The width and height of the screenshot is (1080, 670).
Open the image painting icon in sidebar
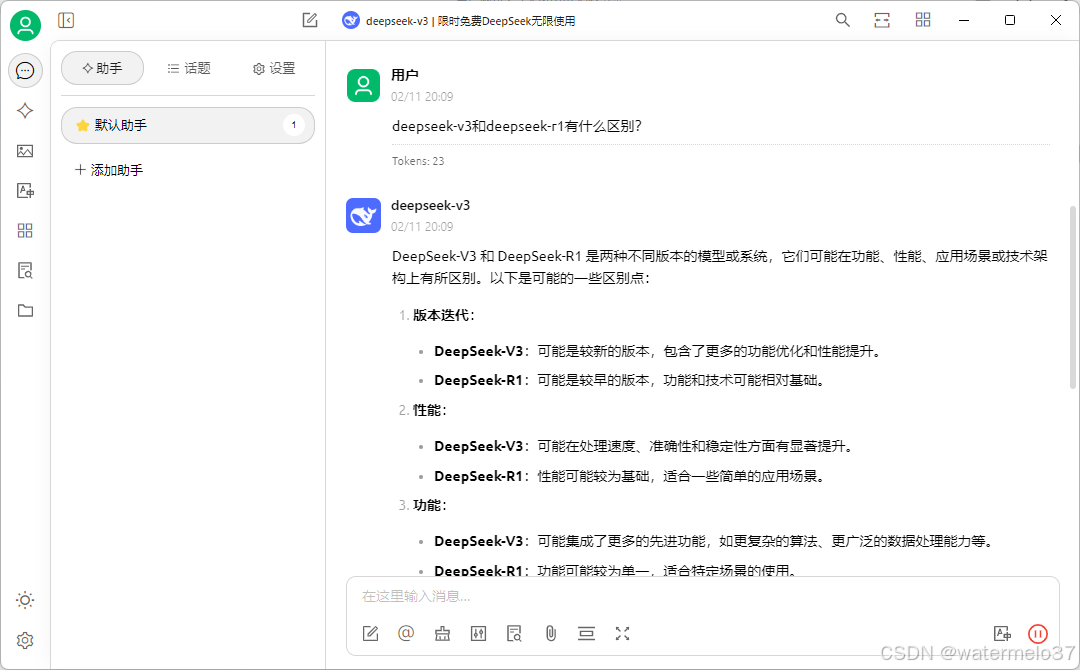(x=25, y=151)
